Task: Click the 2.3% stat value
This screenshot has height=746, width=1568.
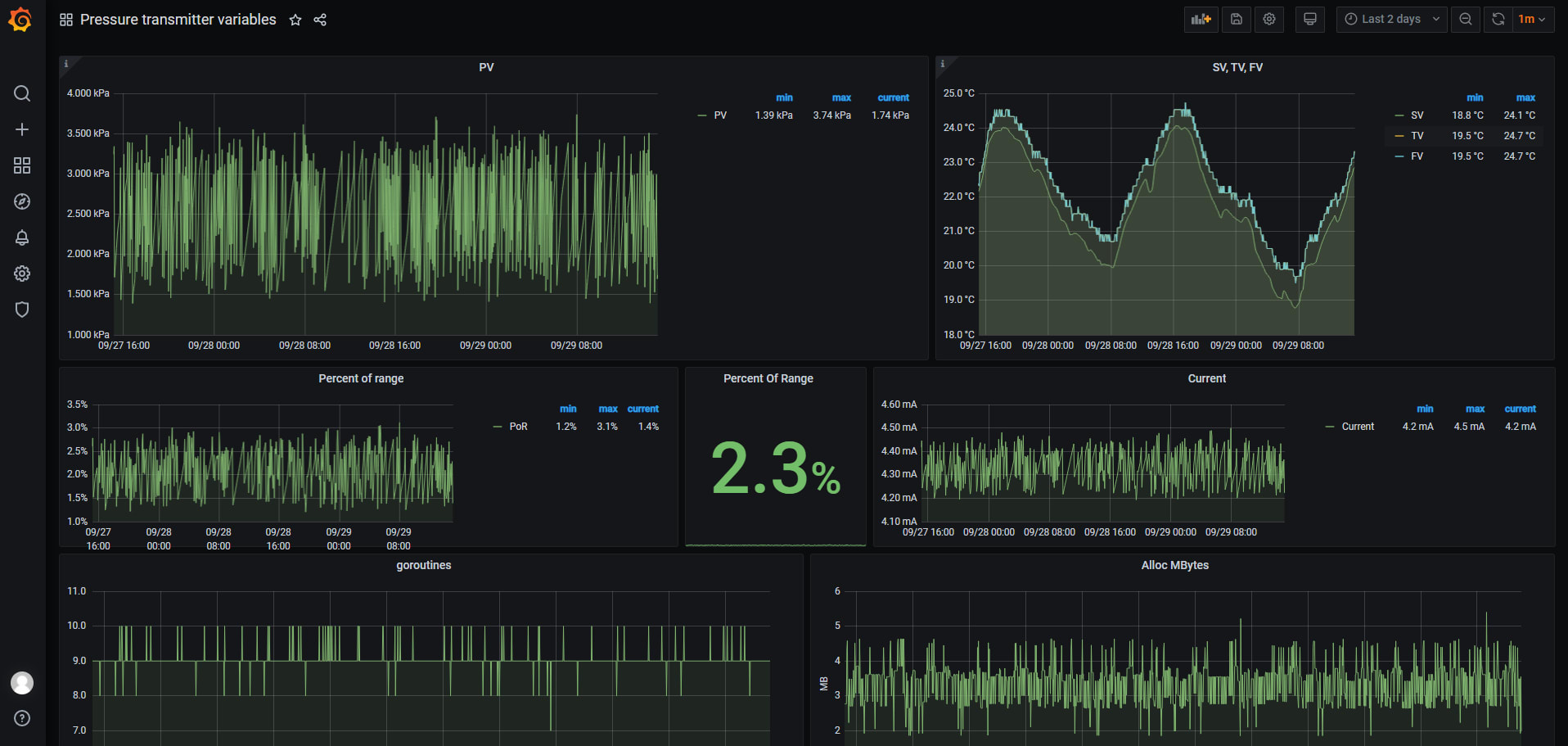Action: point(775,468)
